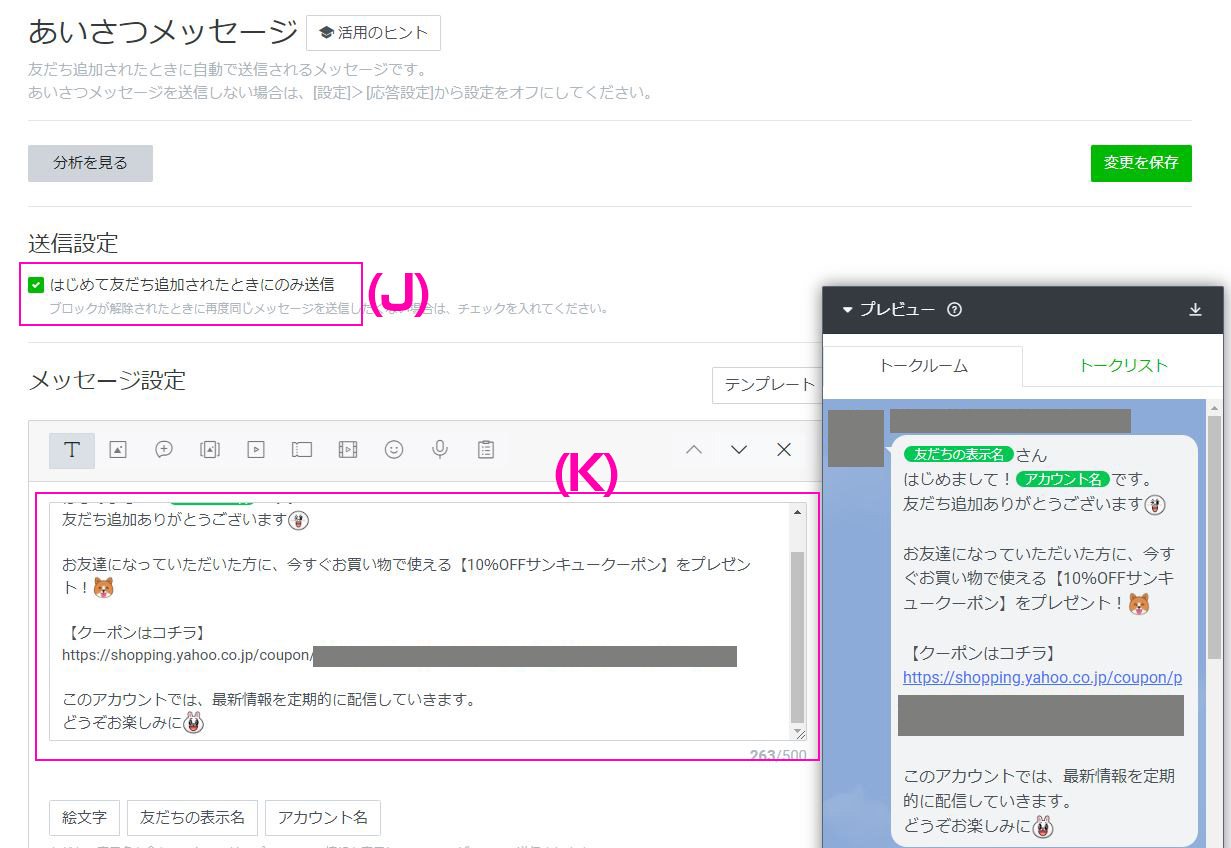Image resolution: width=1231 pixels, height=848 pixels.
Task: Select the sticker smiley icon
Action: (x=394, y=450)
